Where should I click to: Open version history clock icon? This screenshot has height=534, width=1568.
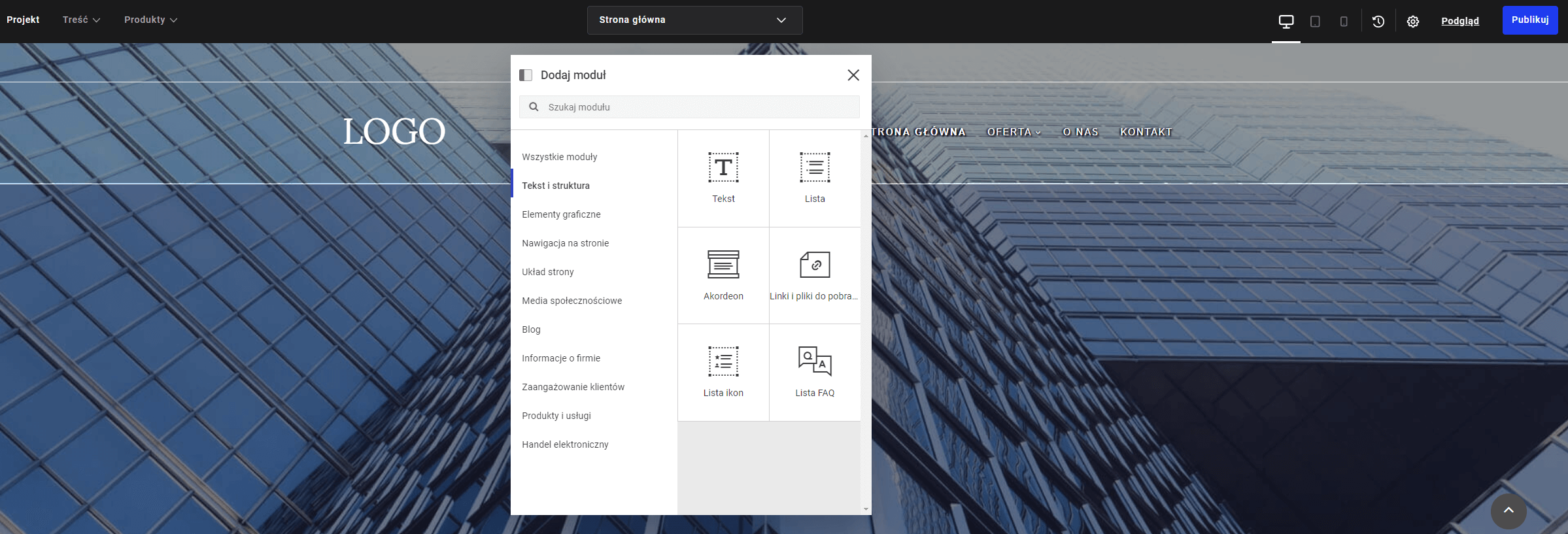1378,21
